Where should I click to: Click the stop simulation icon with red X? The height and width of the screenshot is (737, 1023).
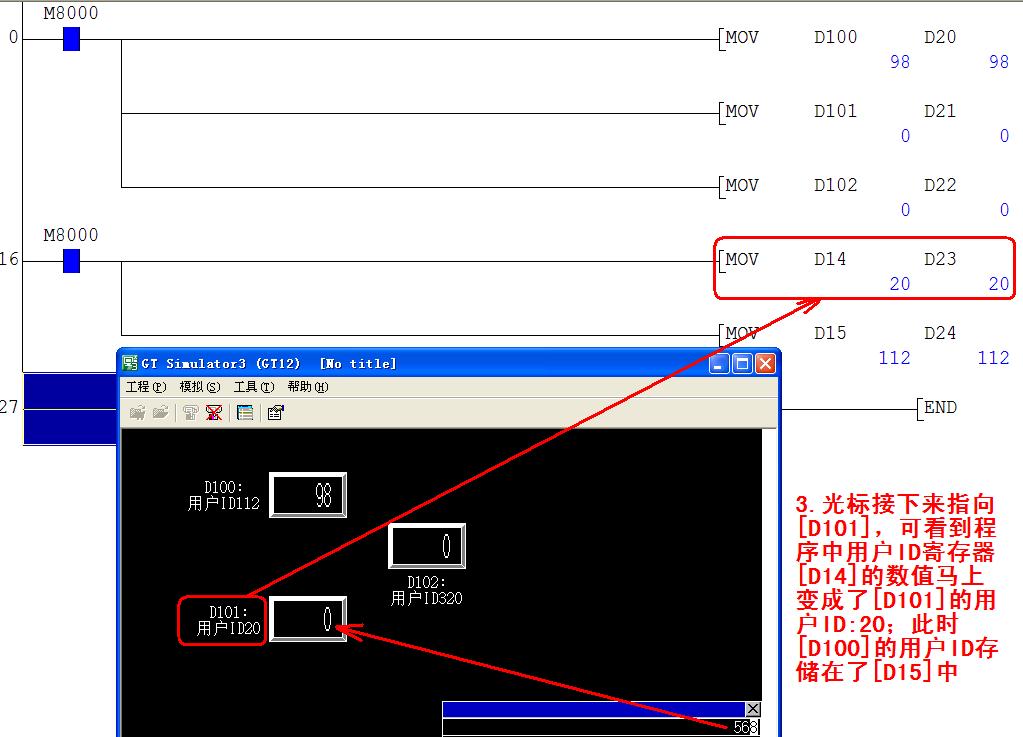[x=213, y=412]
